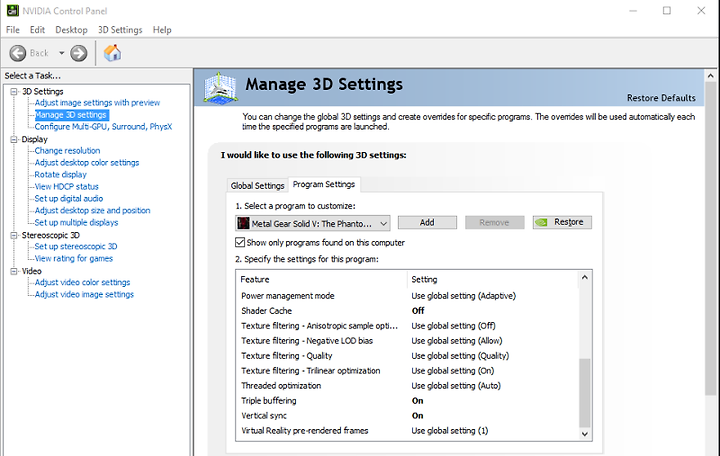This screenshot has width=720, height=456.
Task: Select Manage 3D settings in tree
Action: pos(71,115)
